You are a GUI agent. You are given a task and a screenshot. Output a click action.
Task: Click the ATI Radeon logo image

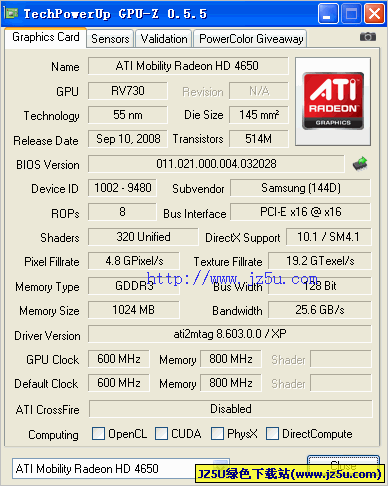333,101
